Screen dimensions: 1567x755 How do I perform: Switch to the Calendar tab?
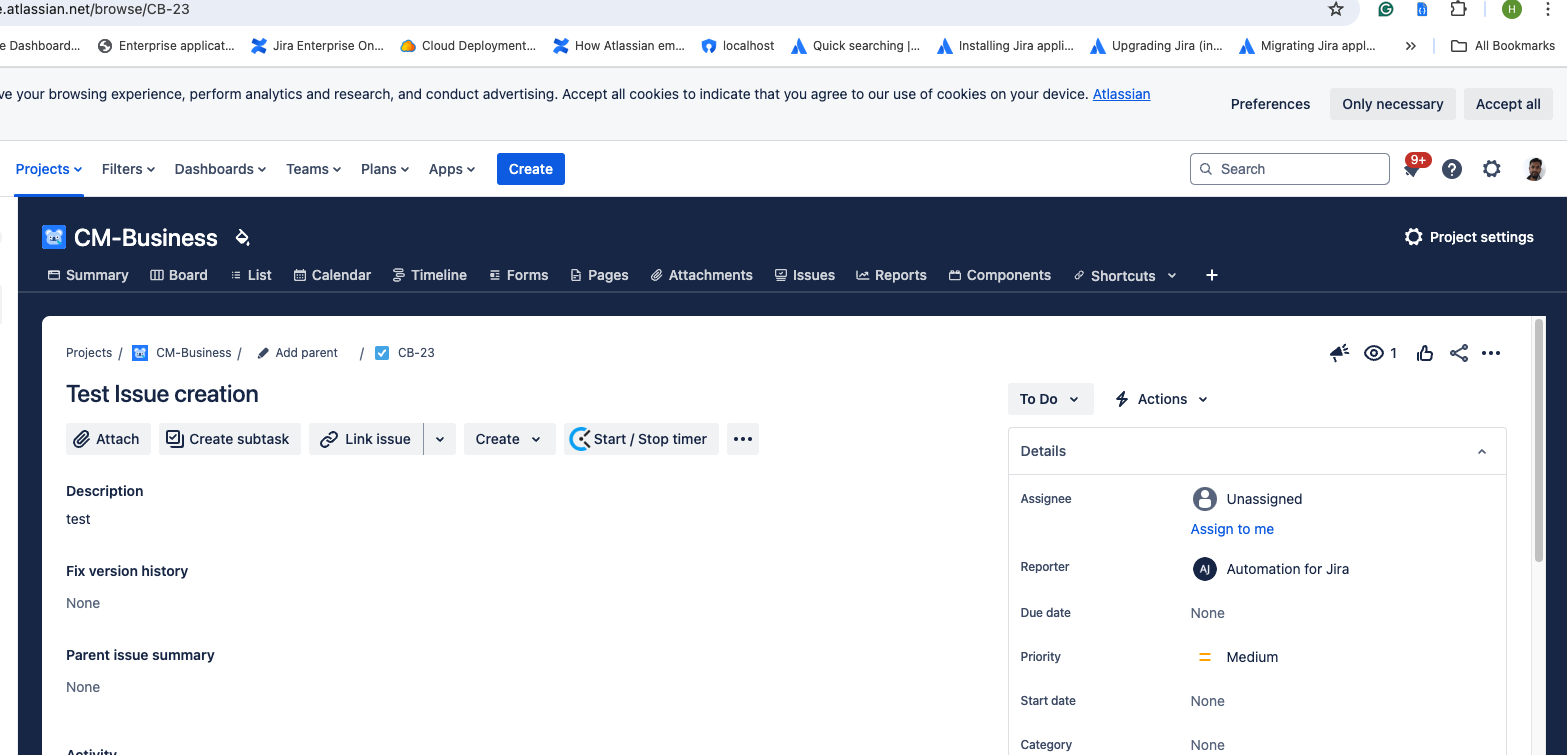(332, 275)
